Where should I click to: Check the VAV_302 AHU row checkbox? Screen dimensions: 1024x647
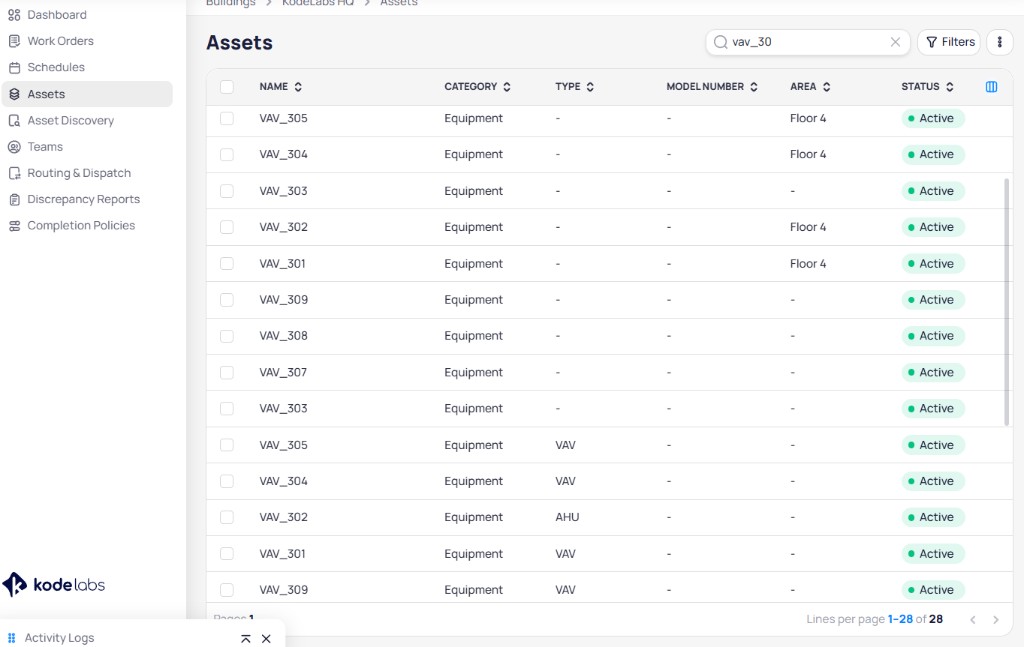[x=227, y=517]
